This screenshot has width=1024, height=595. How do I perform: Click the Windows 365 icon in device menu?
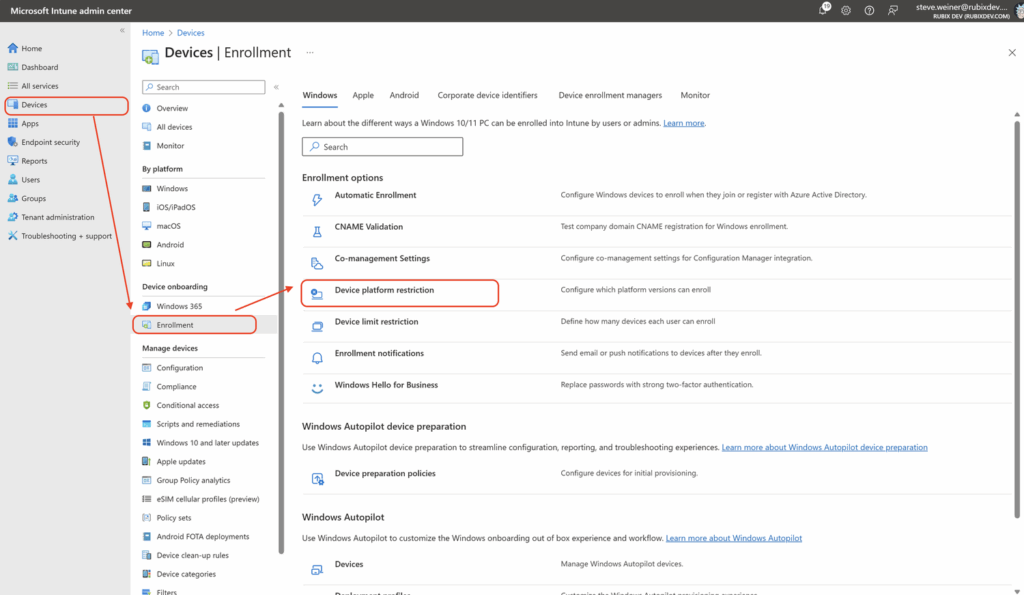[146, 306]
